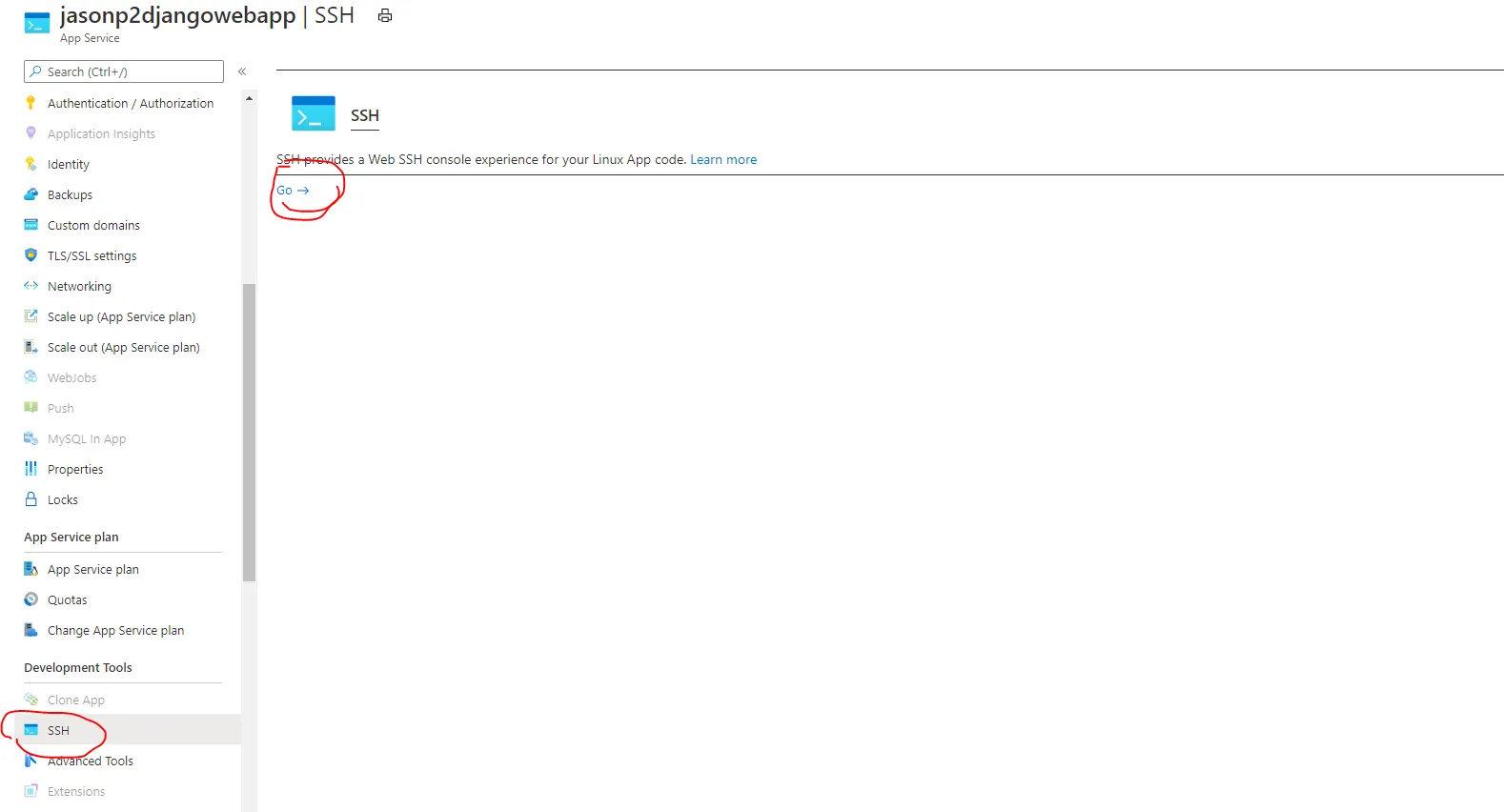Open the Push menu item
The width and height of the screenshot is (1504, 812).
61,408
